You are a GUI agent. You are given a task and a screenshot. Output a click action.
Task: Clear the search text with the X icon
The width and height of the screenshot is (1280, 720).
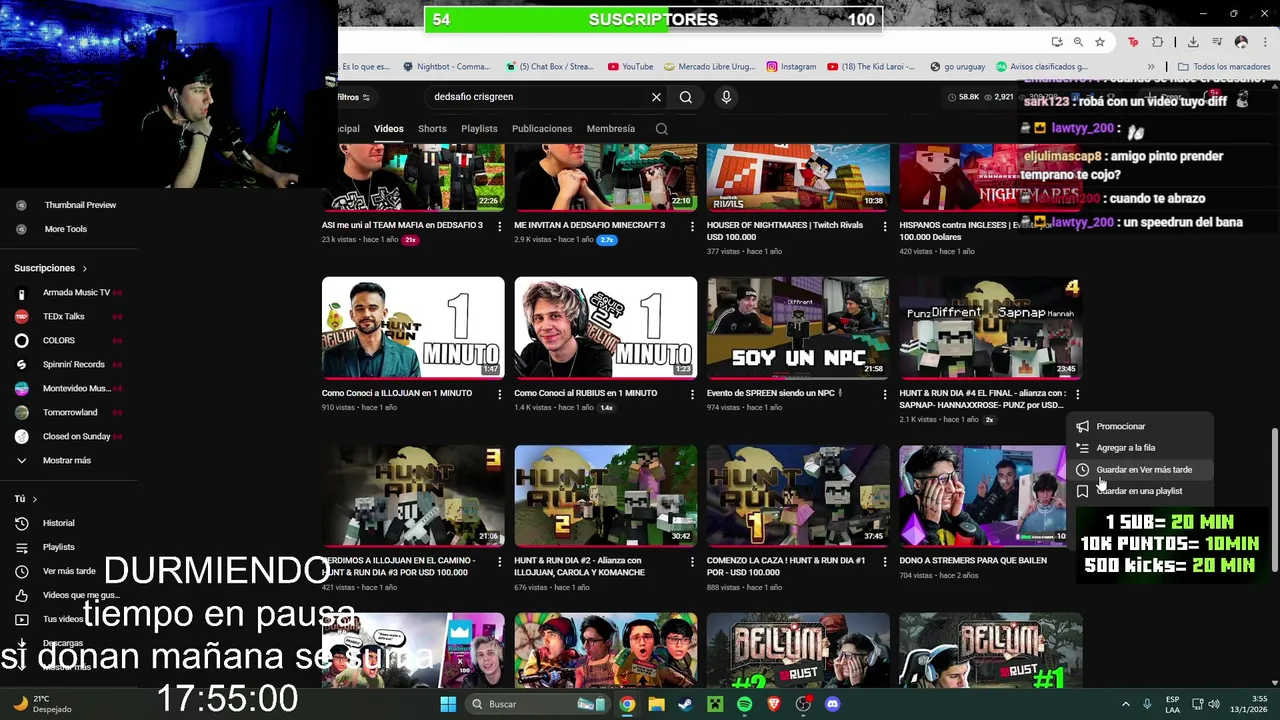pyautogui.click(x=656, y=97)
